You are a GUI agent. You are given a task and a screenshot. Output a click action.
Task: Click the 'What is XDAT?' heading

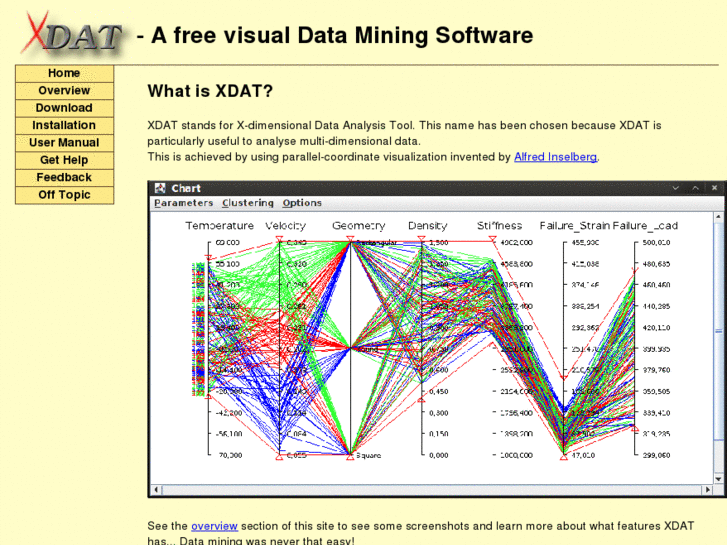(x=210, y=91)
